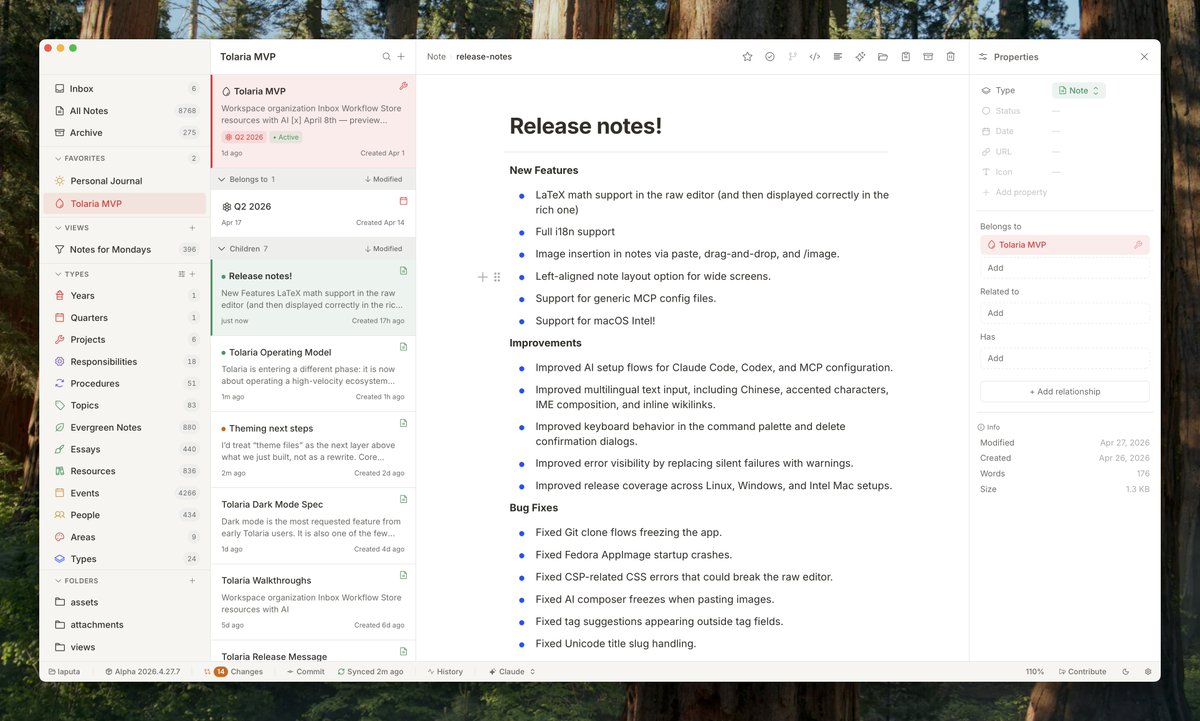
Task: Click the Note breadcrumb in editor header
Action: [436, 57]
